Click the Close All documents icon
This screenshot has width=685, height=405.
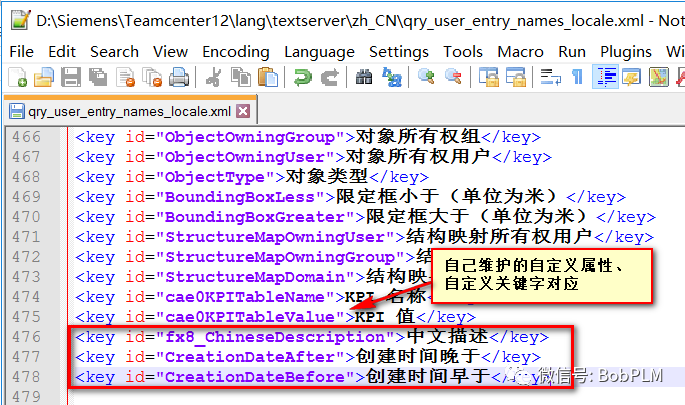tap(152, 77)
